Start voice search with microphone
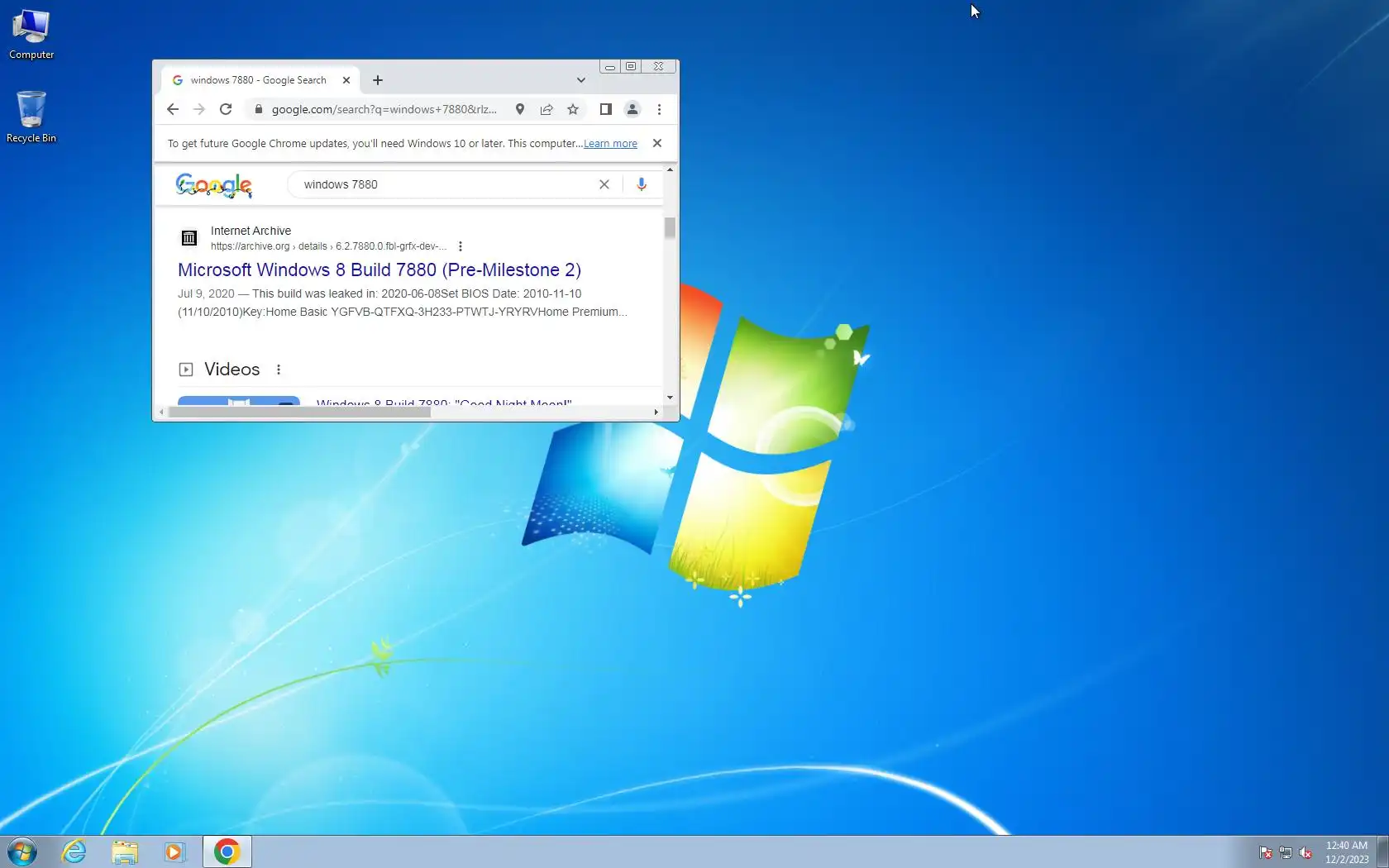The image size is (1389, 868). [642, 184]
